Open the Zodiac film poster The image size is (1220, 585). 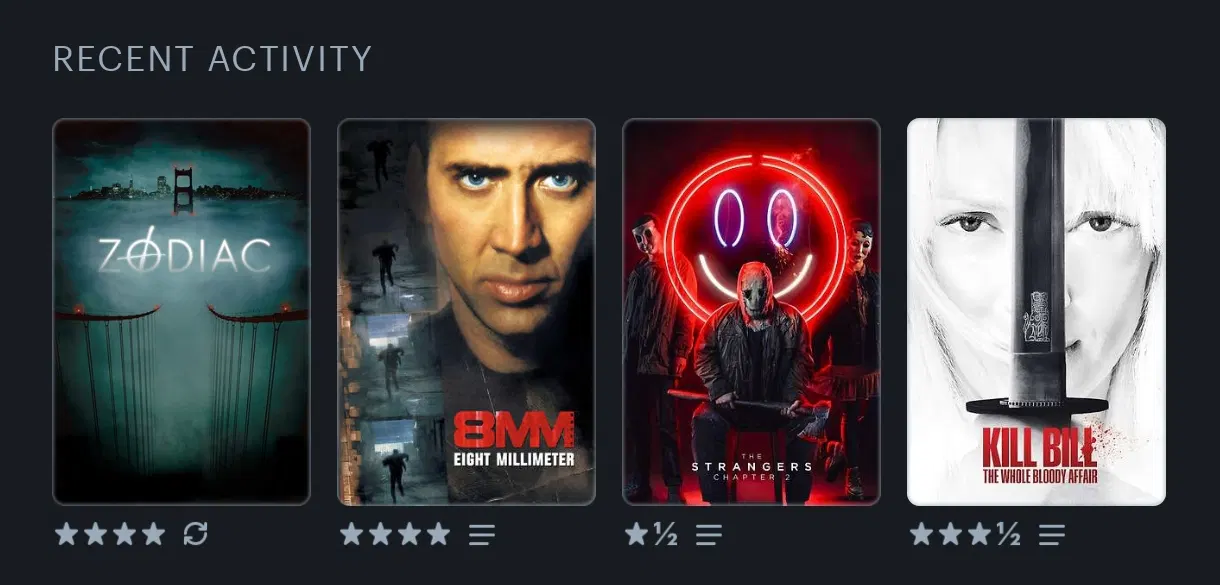click(x=181, y=312)
